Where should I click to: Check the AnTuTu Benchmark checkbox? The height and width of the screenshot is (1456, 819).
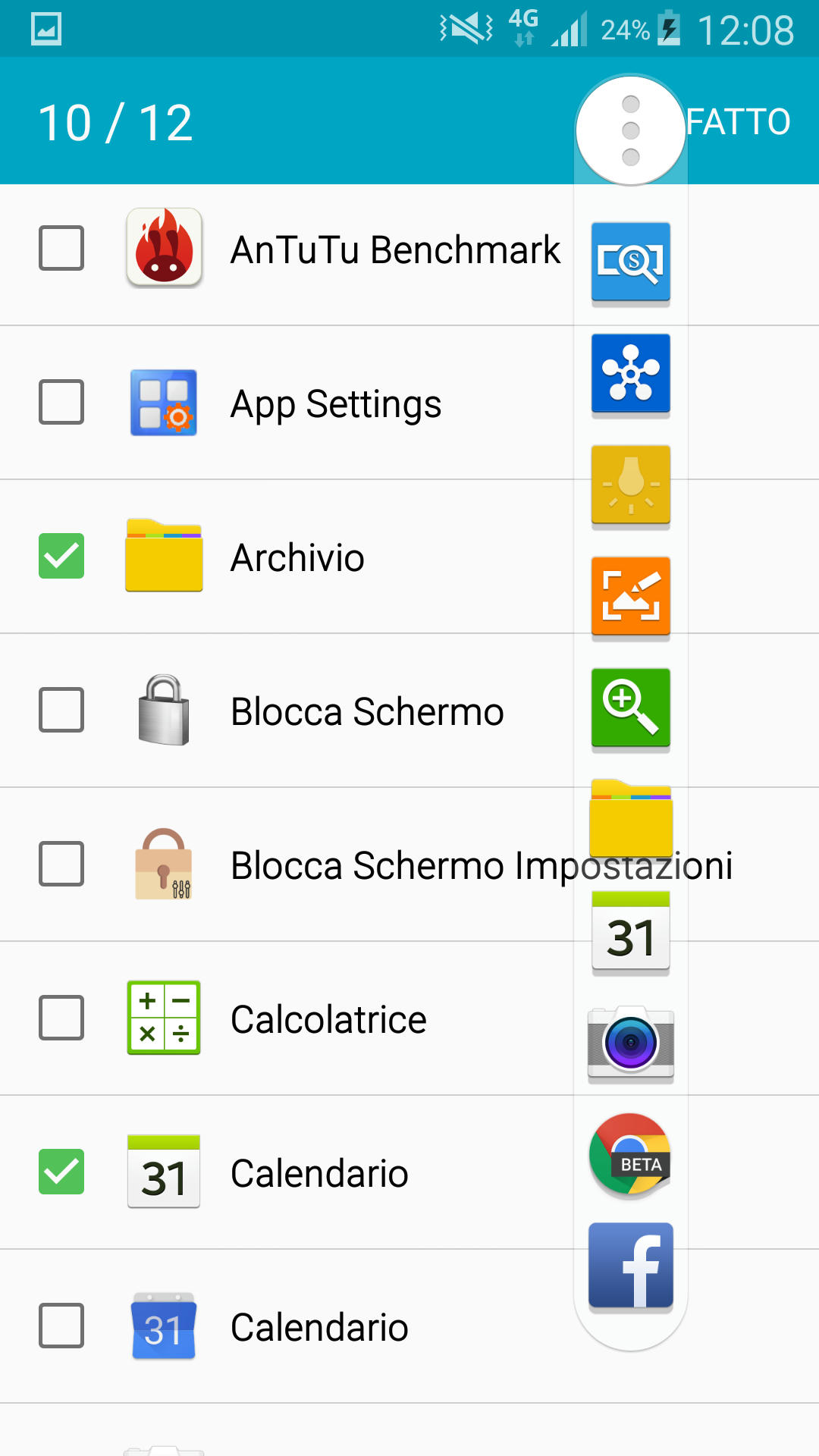[61, 248]
